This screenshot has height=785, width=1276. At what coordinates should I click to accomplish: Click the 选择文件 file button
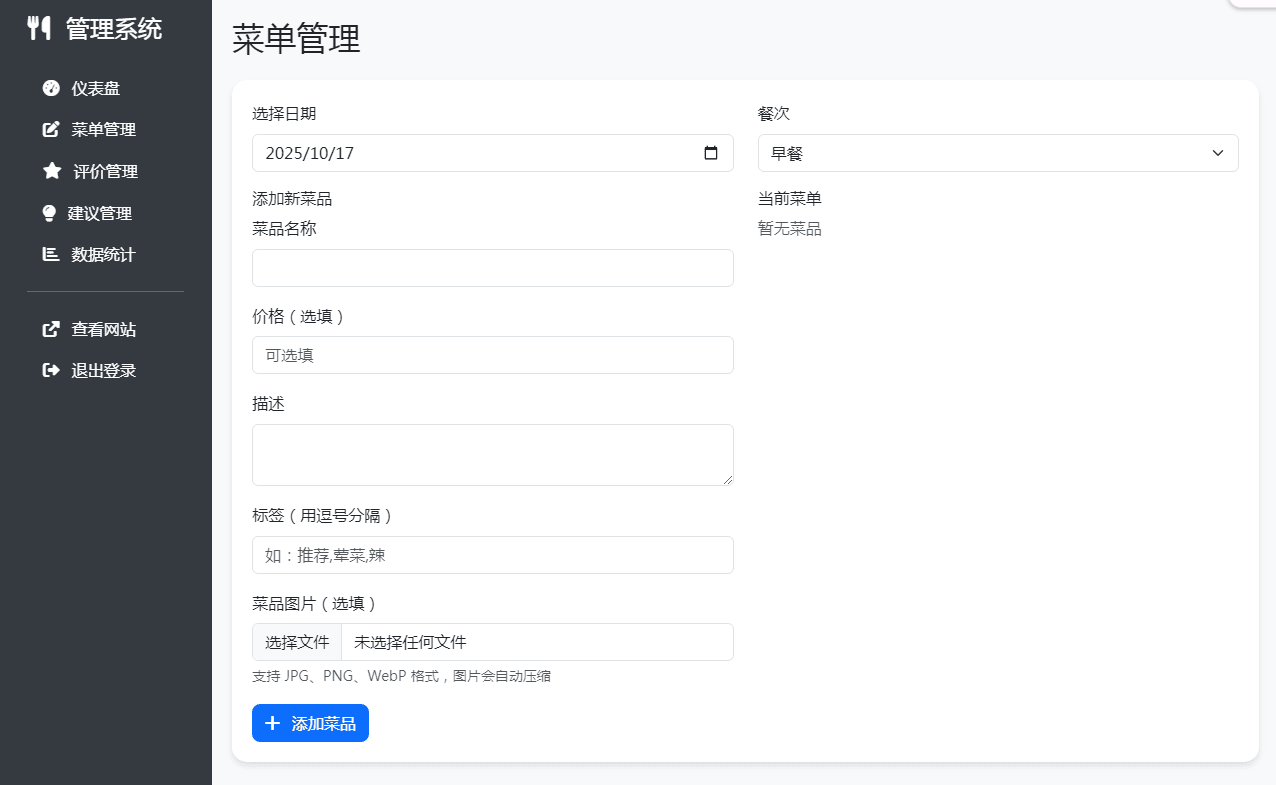point(297,642)
